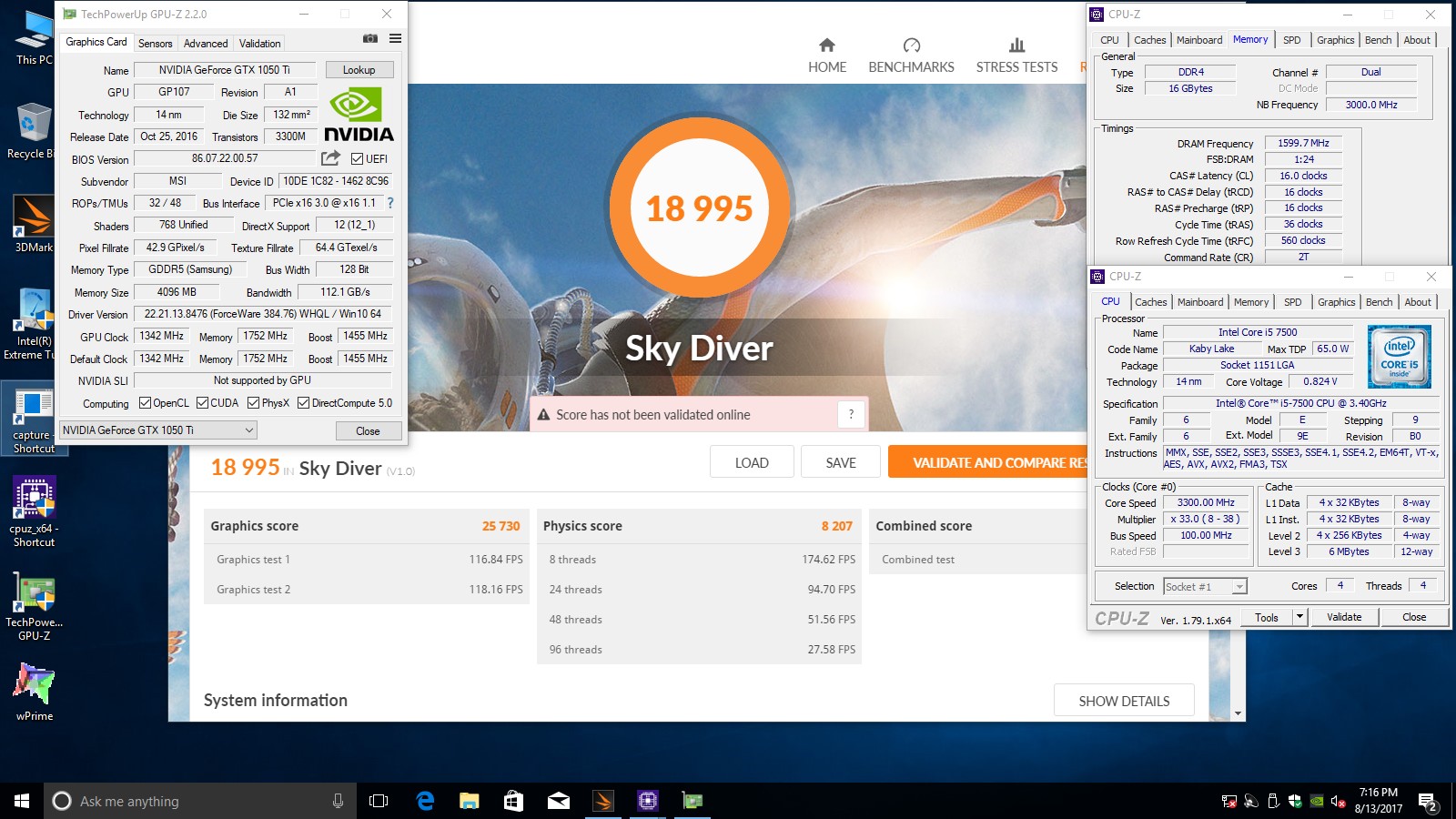Open the Recycle Bin desktop icon

[32, 130]
